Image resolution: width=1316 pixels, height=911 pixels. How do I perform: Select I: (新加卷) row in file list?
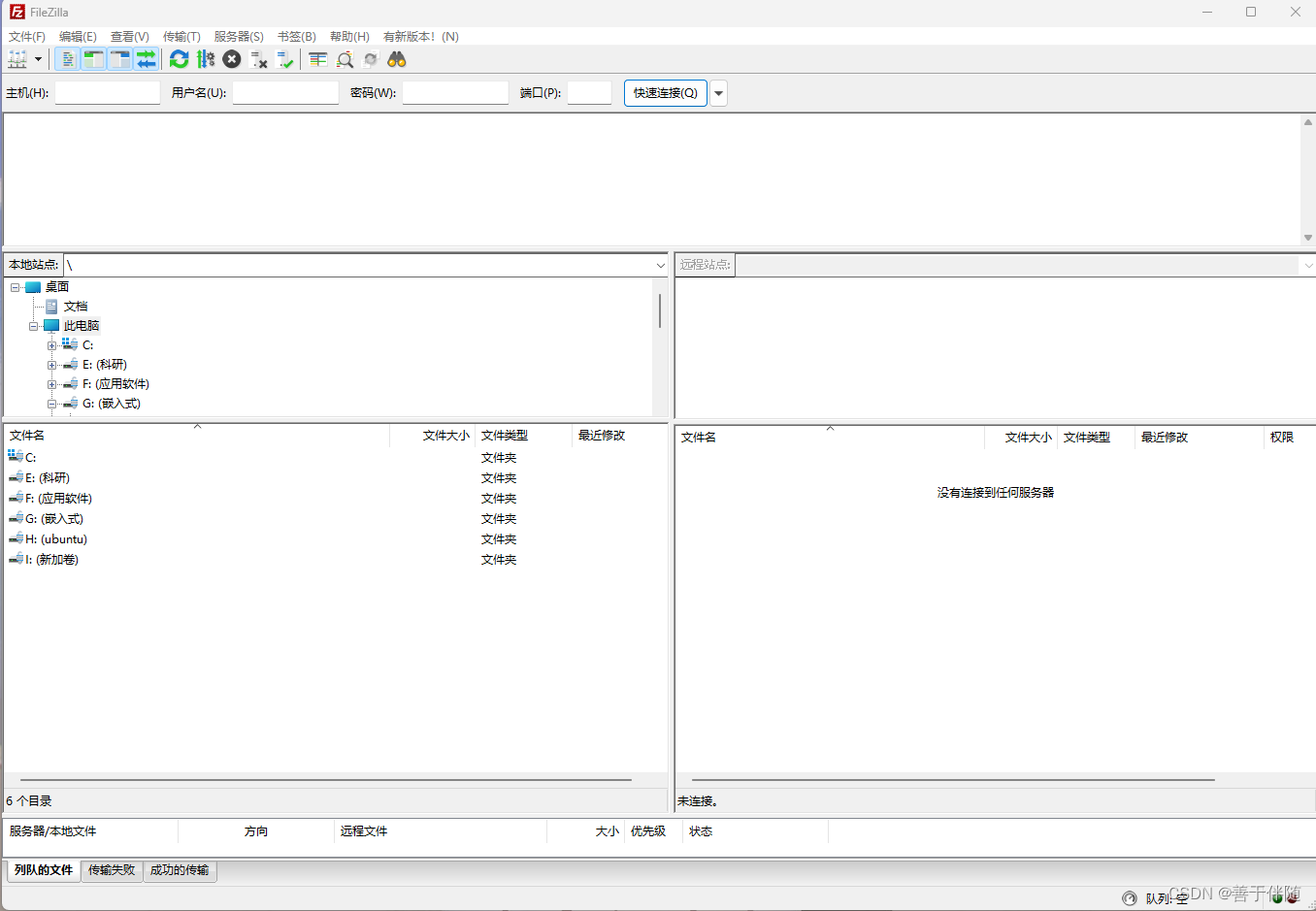click(335, 560)
